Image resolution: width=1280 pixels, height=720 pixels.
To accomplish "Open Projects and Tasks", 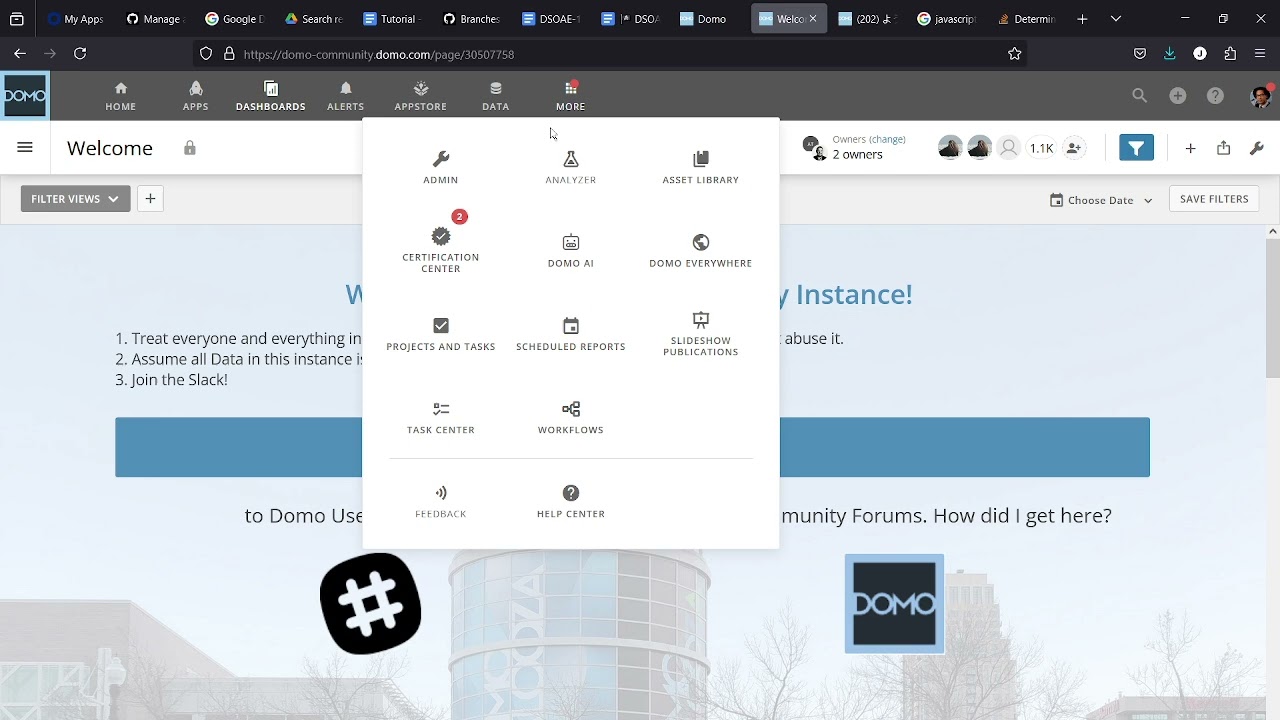I will coord(440,334).
